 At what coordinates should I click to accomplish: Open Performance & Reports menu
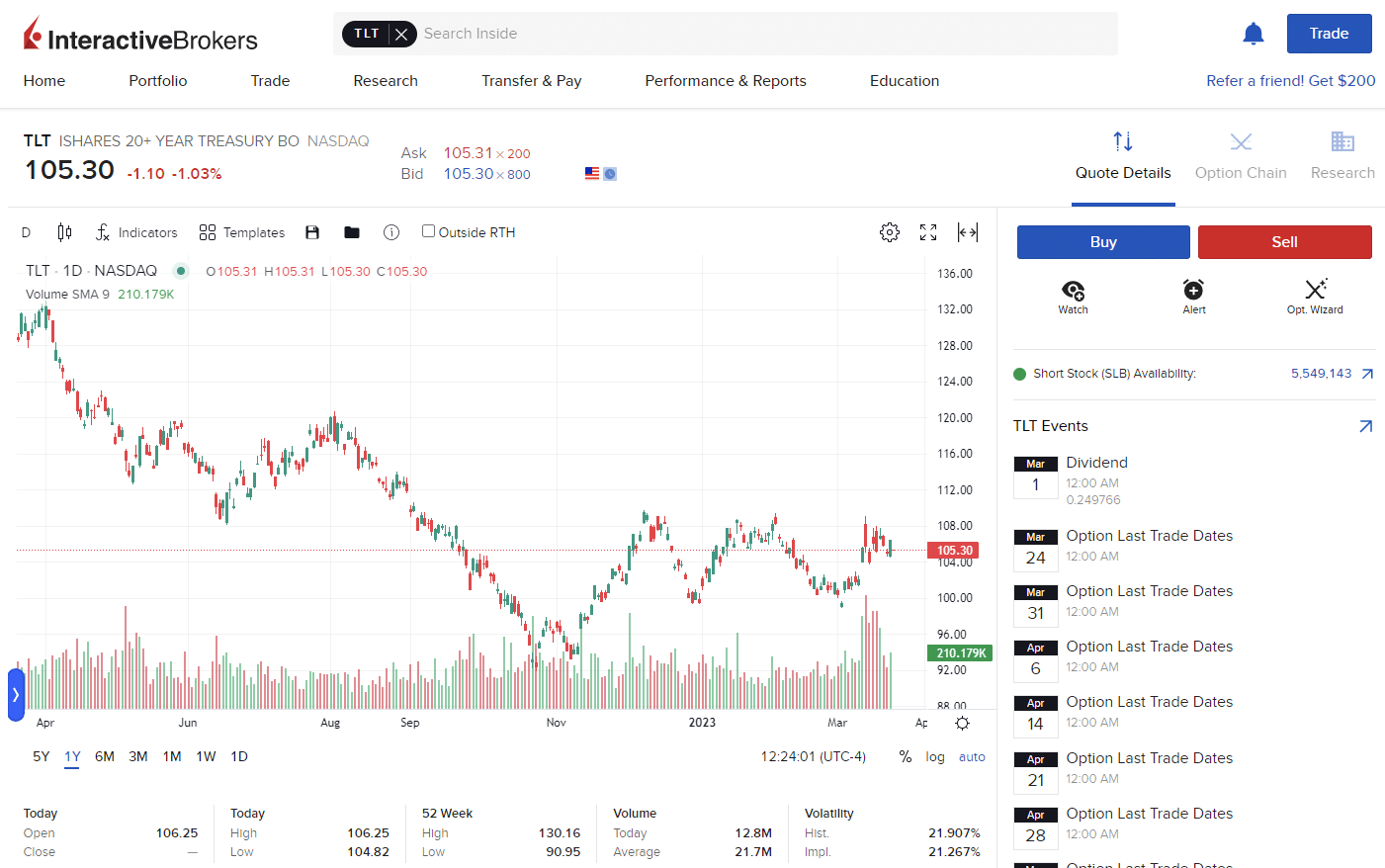coord(726,81)
